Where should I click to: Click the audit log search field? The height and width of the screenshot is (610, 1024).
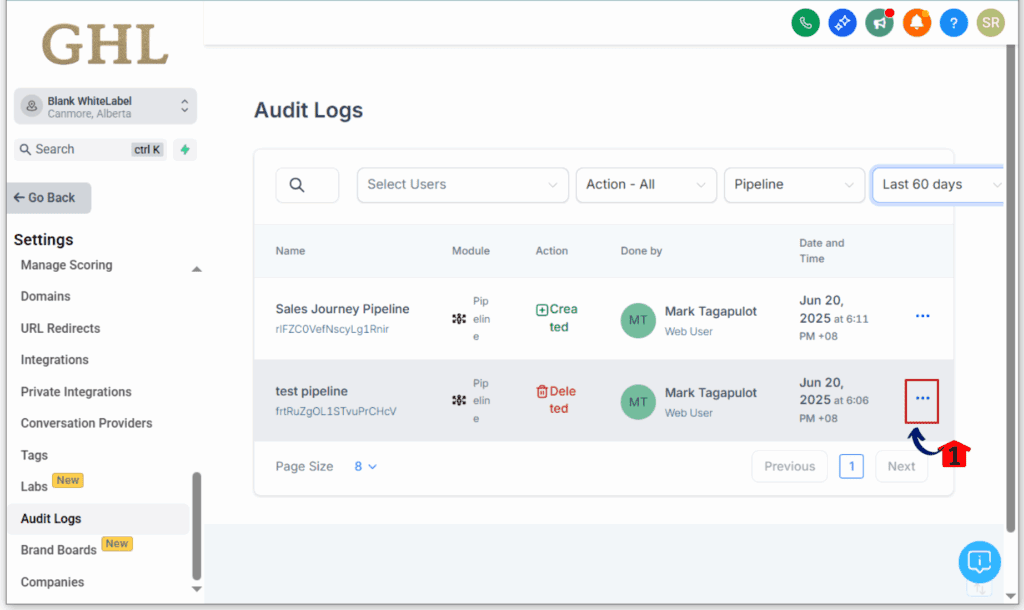point(307,185)
